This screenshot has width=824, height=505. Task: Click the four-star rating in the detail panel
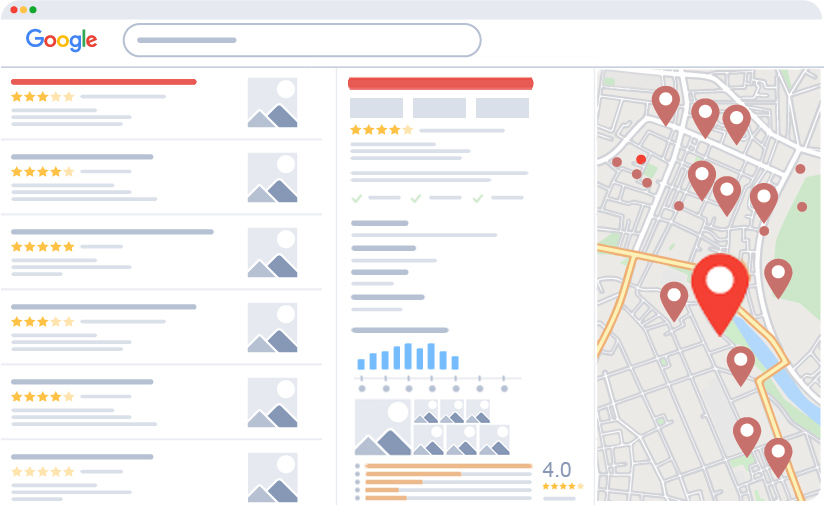click(382, 130)
